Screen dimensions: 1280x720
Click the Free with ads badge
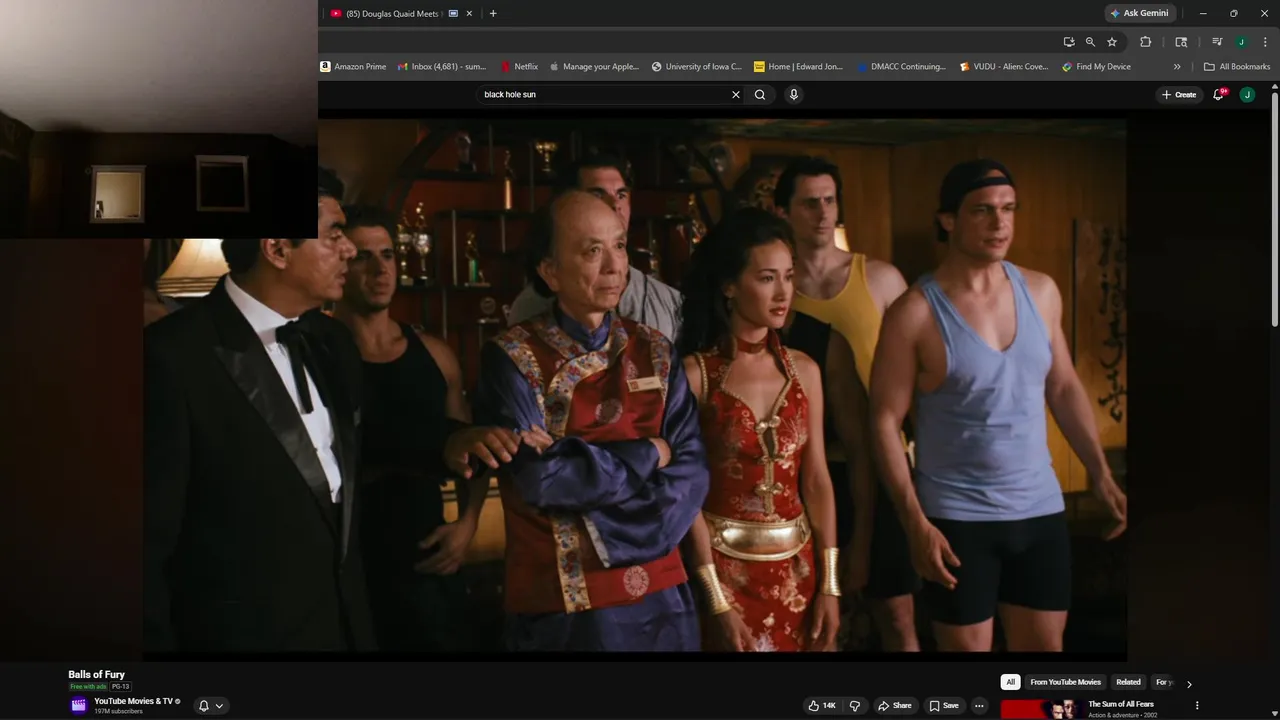[x=88, y=687]
